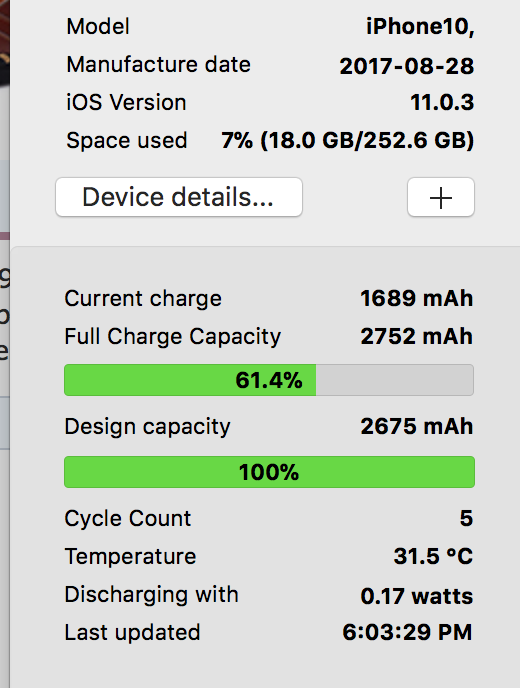The width and height of the screenshot is (520, 688).
Task: Click the Discharging with 0.17 watts value
Action: [416, 596]
